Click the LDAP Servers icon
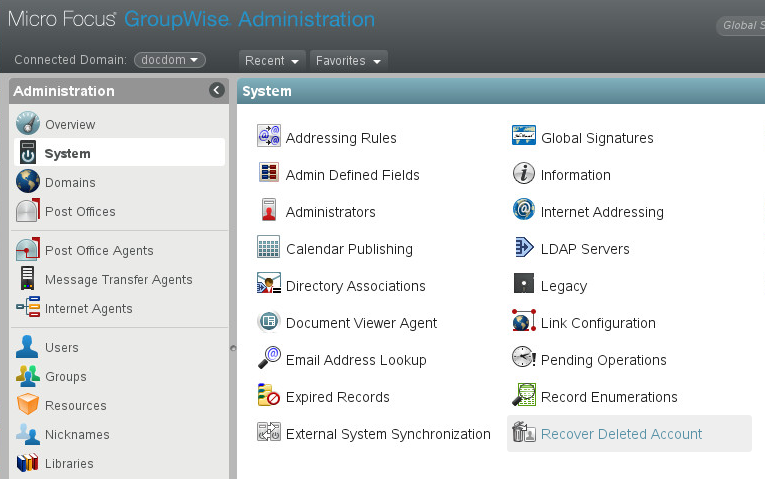Viewport: 765px width, 479px height. (x=524, y=249)
